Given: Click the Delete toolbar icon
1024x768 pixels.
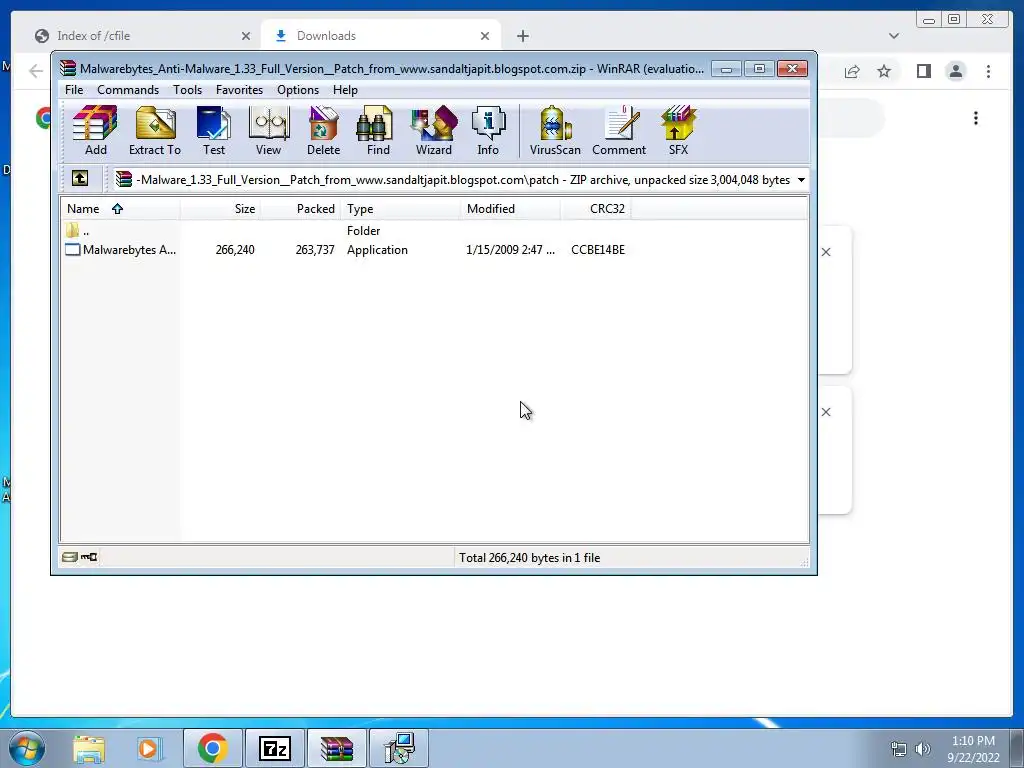Looking at the screenshot, I should (x=323, y=131).
